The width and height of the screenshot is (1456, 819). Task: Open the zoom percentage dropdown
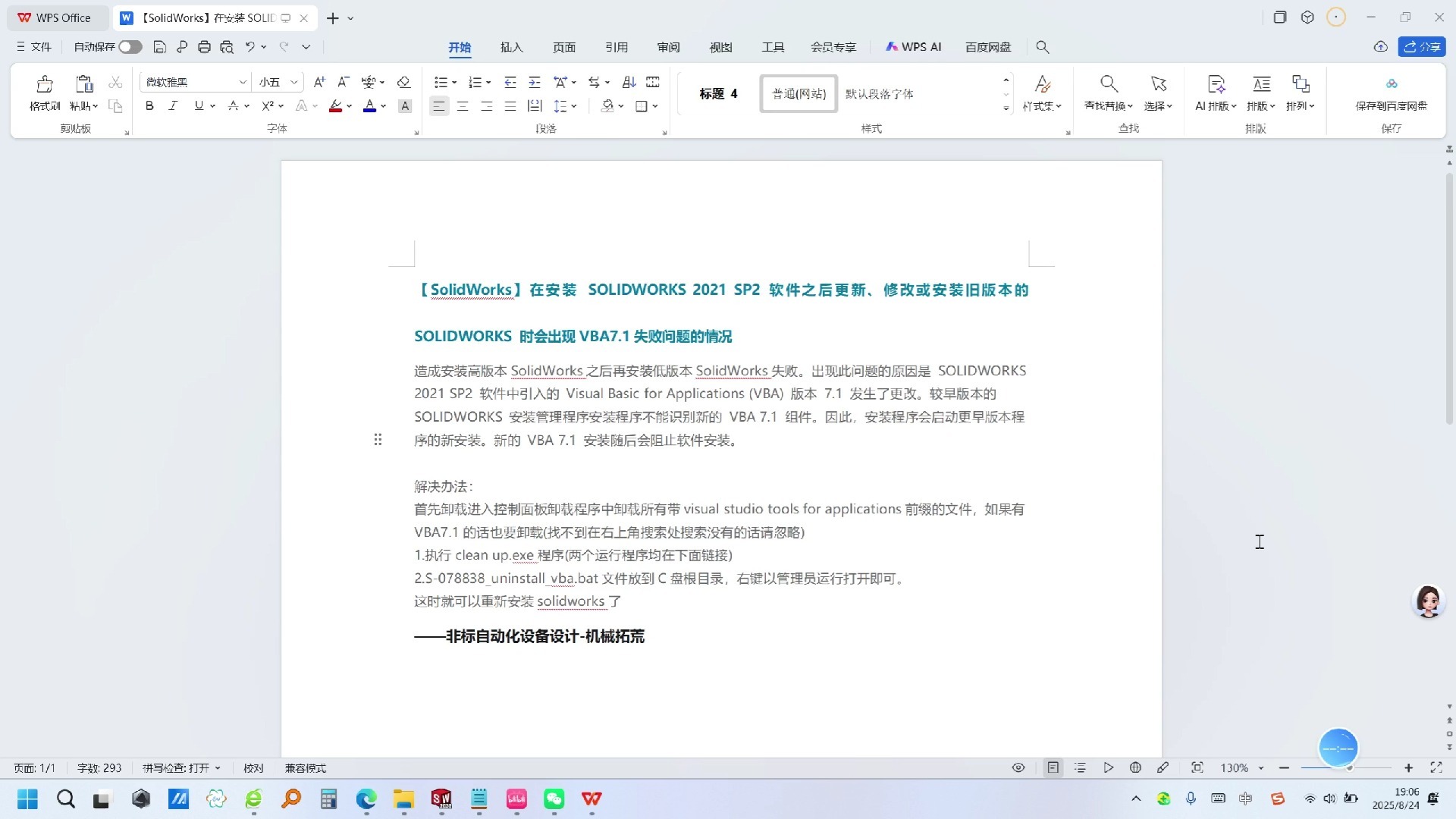tap(1261, 768)
